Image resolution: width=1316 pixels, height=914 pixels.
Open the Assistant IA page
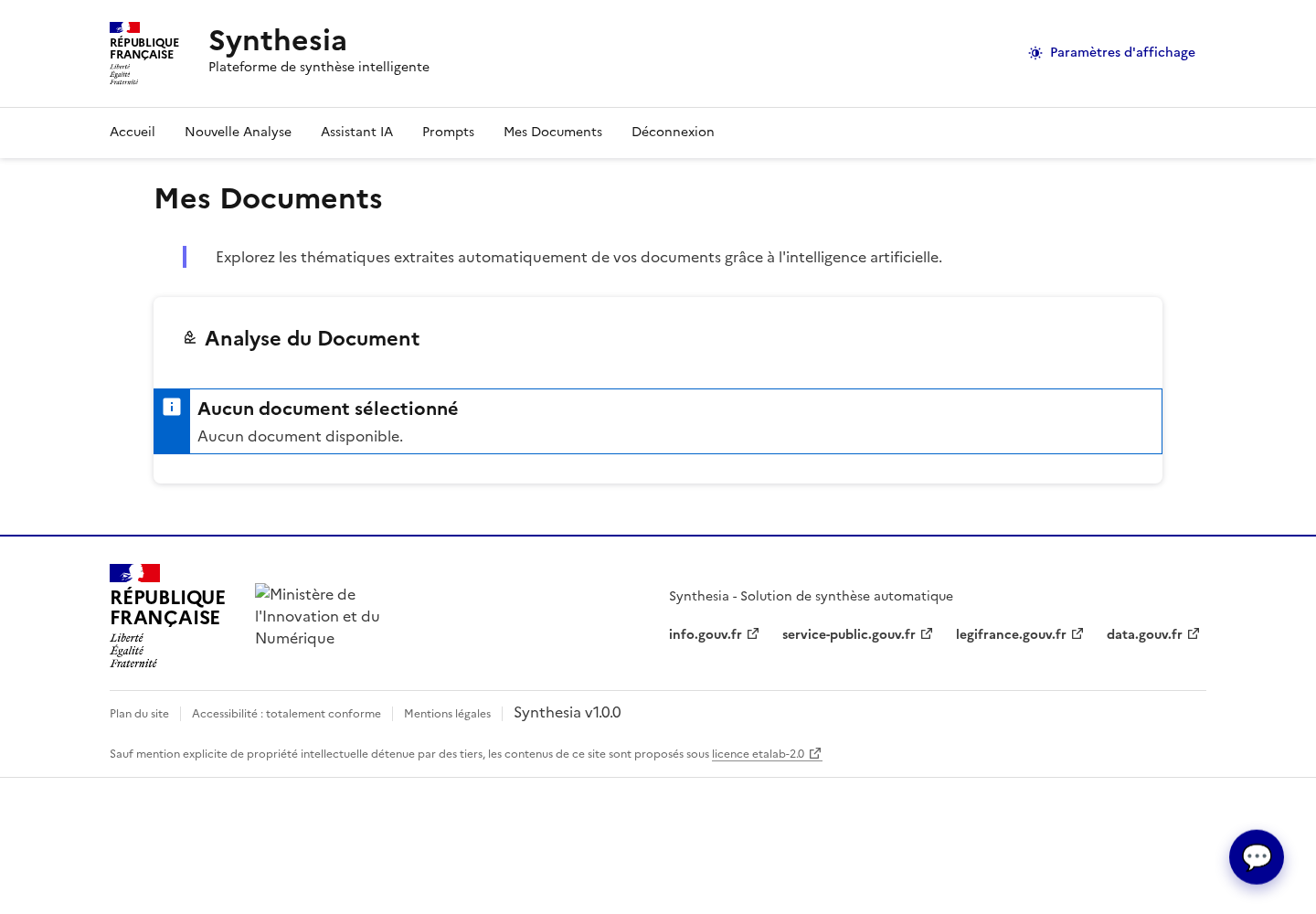356,132
